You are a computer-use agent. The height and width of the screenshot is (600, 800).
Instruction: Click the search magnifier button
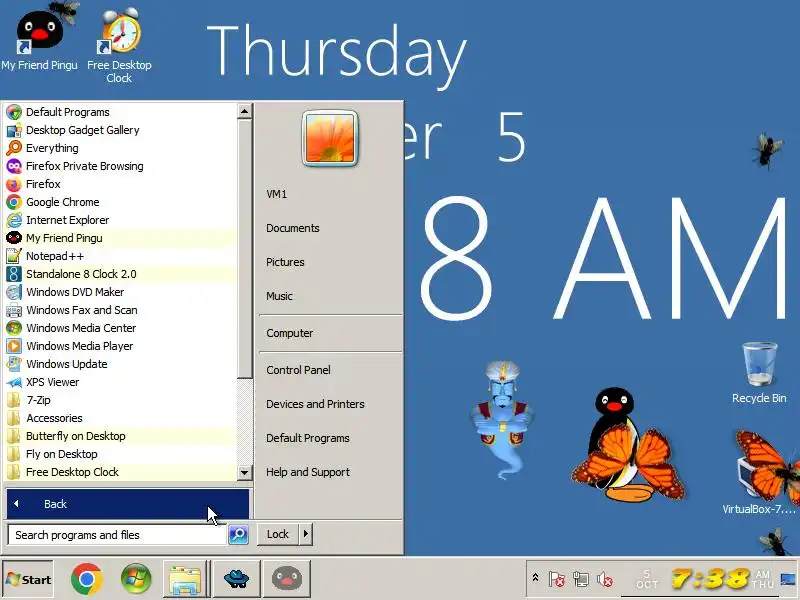pyautogui.click(x=238, y=534)
